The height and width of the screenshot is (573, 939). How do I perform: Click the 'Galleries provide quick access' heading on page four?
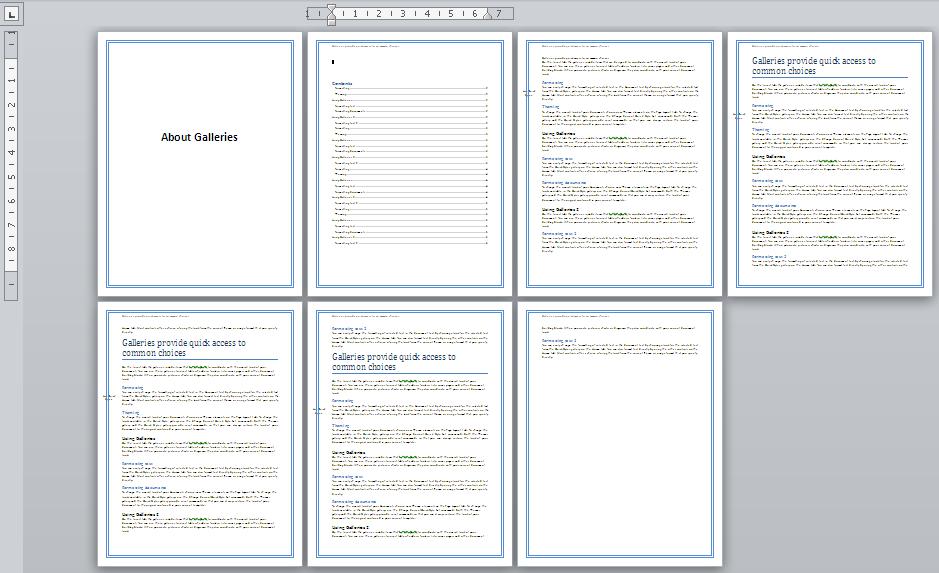point(814,66)
